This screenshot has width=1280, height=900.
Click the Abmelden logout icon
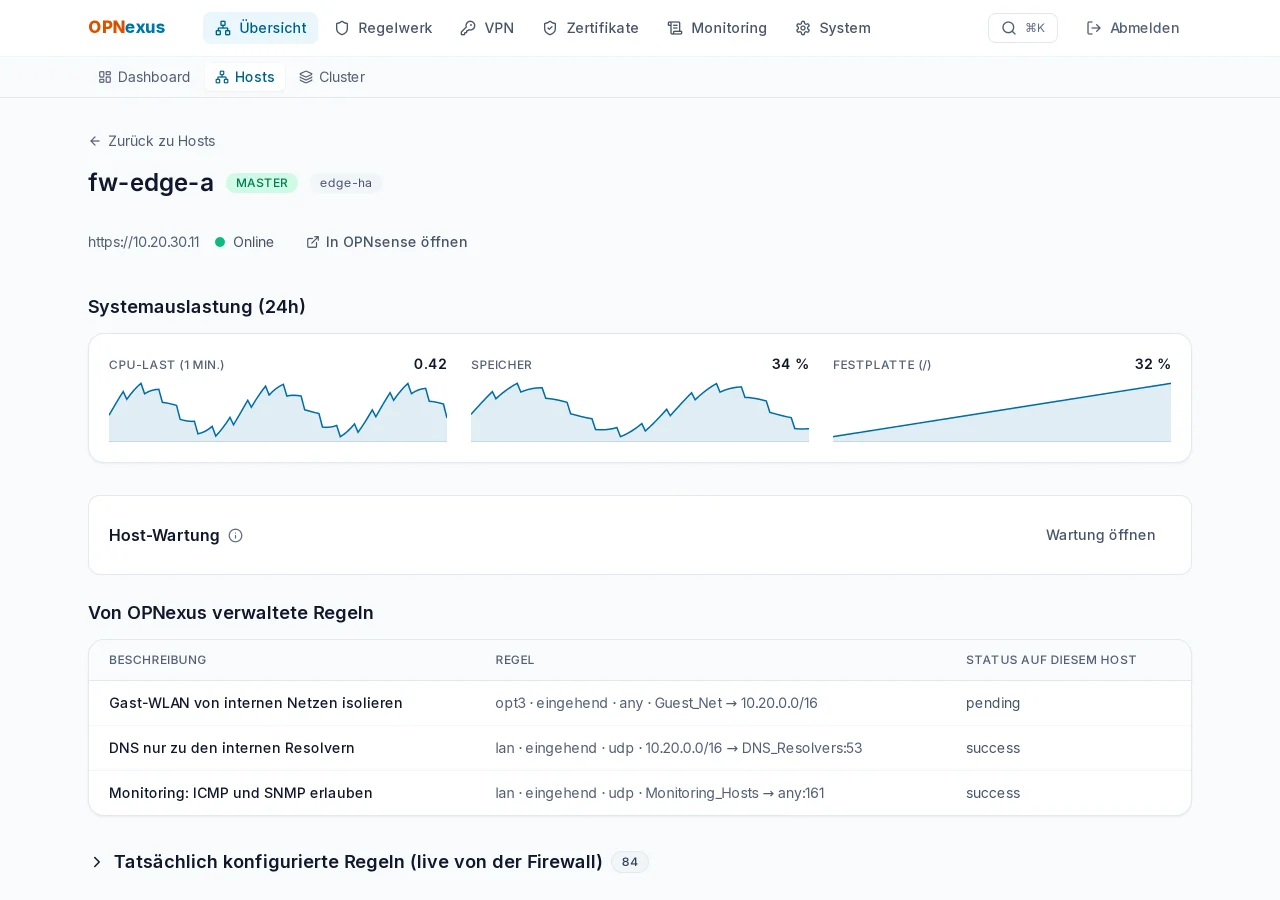(1094, 28)
